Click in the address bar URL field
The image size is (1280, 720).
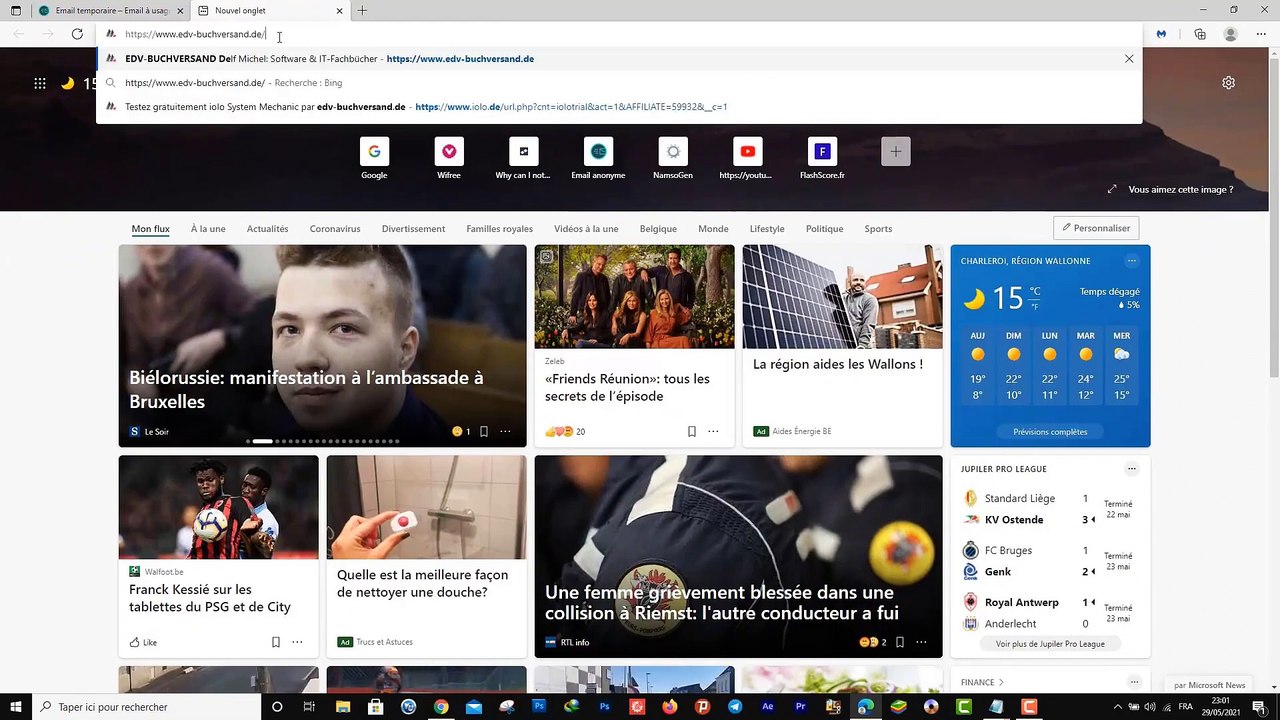coord(619,34)
